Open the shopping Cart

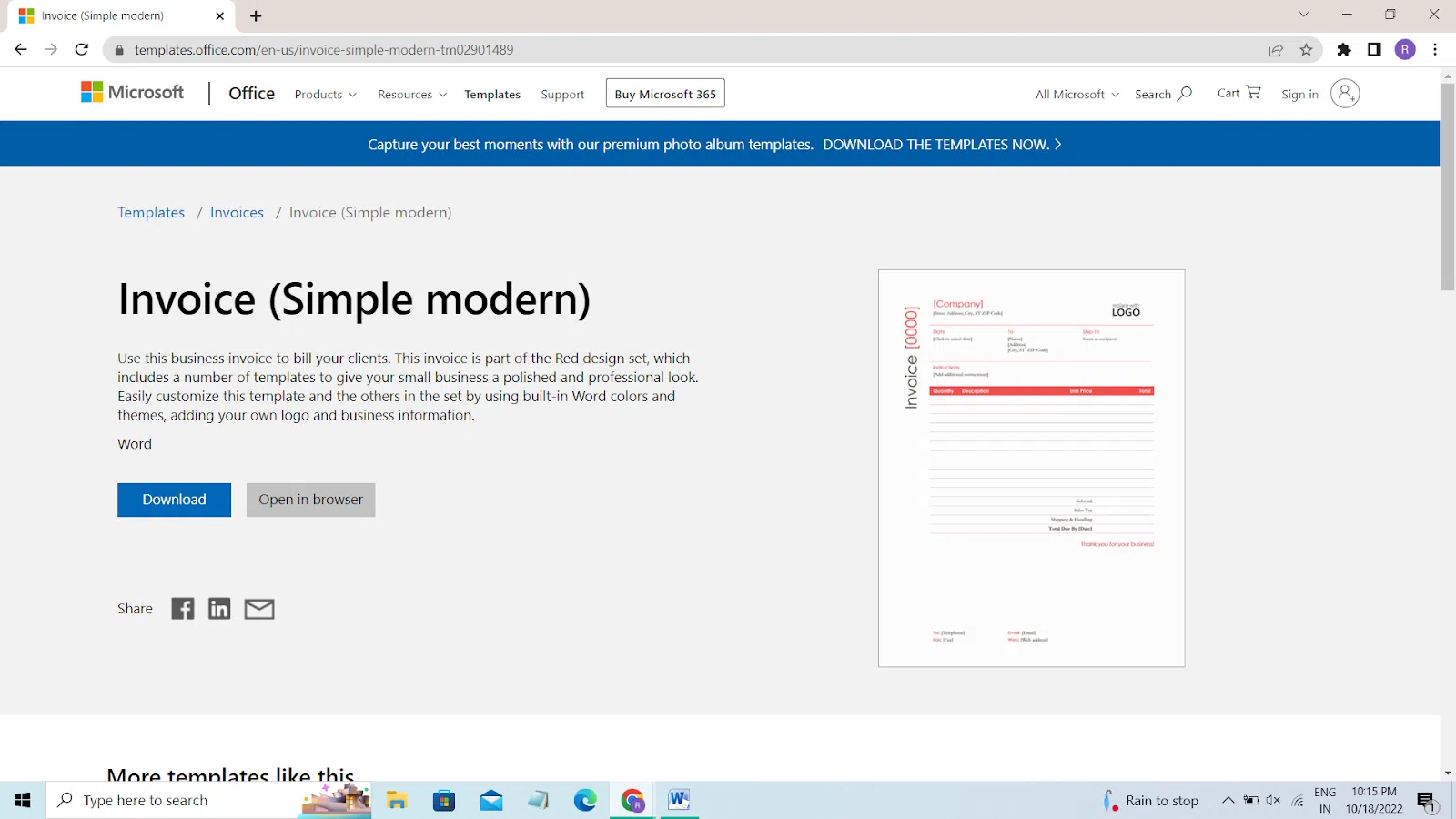[x=1239, y=93]
